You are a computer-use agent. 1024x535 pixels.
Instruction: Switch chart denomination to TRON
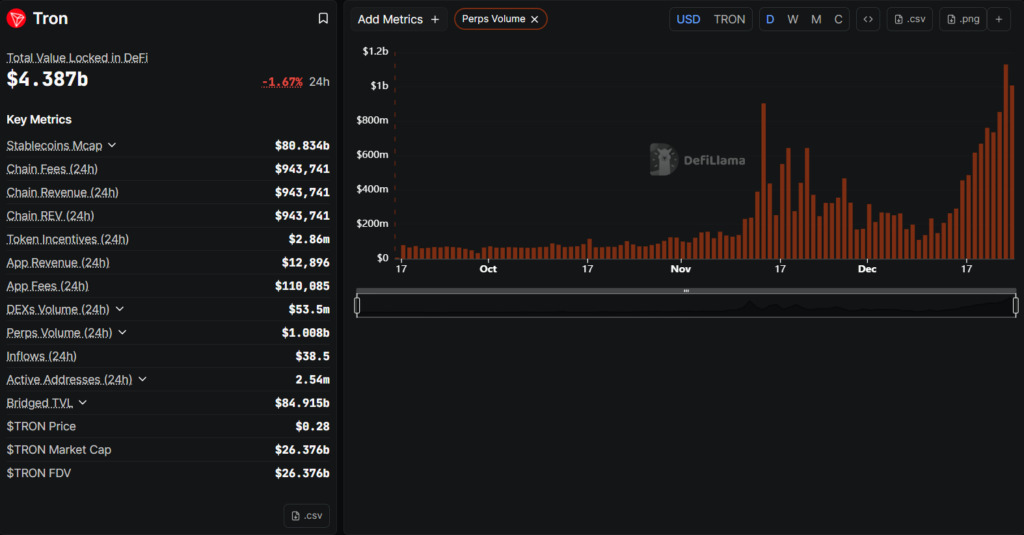(729, 20)
